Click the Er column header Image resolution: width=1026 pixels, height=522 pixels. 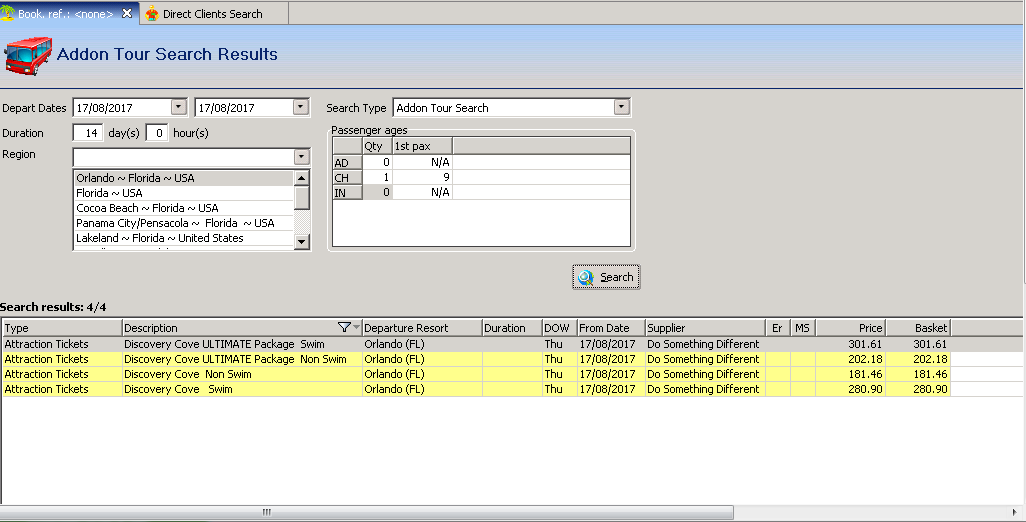tap(777, 328)
